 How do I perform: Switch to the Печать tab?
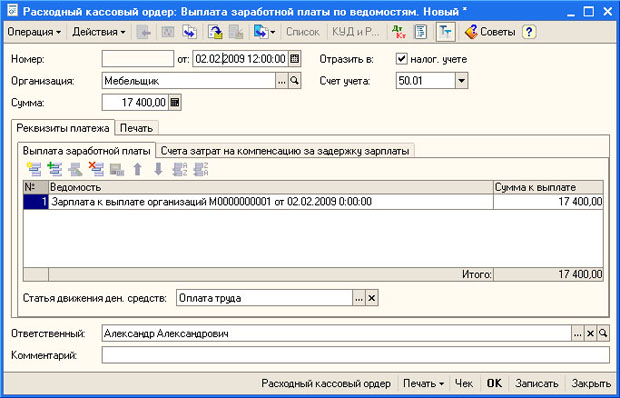click(136, 128)
